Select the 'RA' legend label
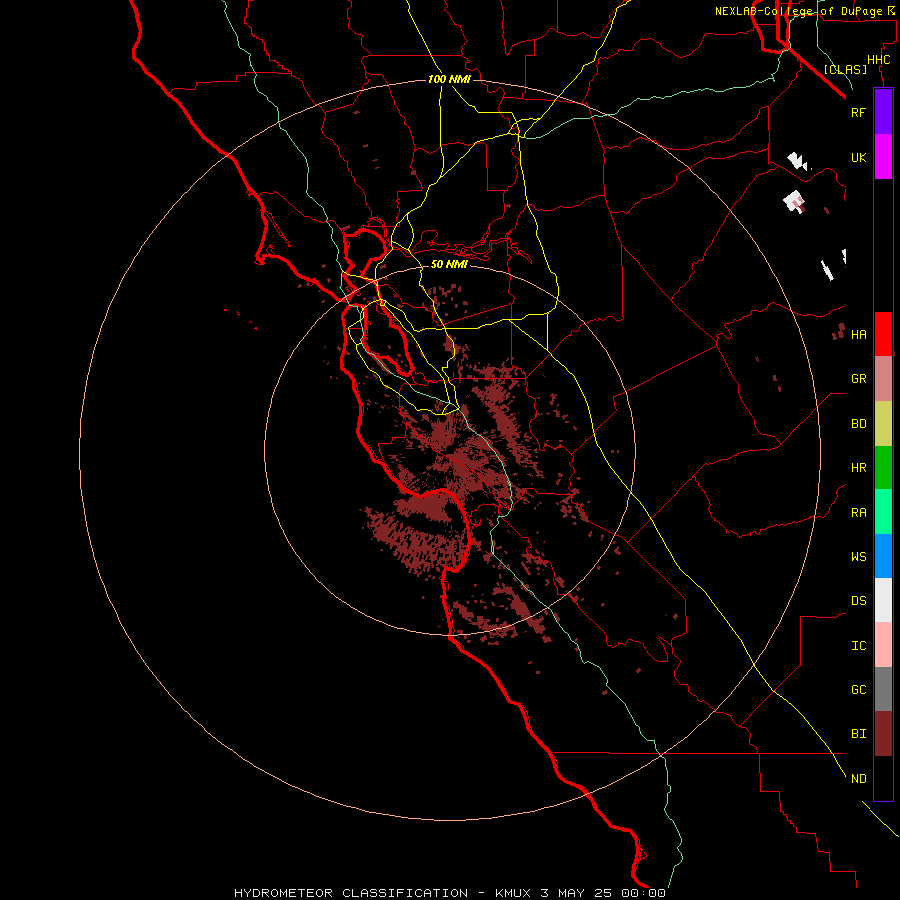The width and height of the screenshot is (900, 900). pyautogui.click(x=858, y=512)
